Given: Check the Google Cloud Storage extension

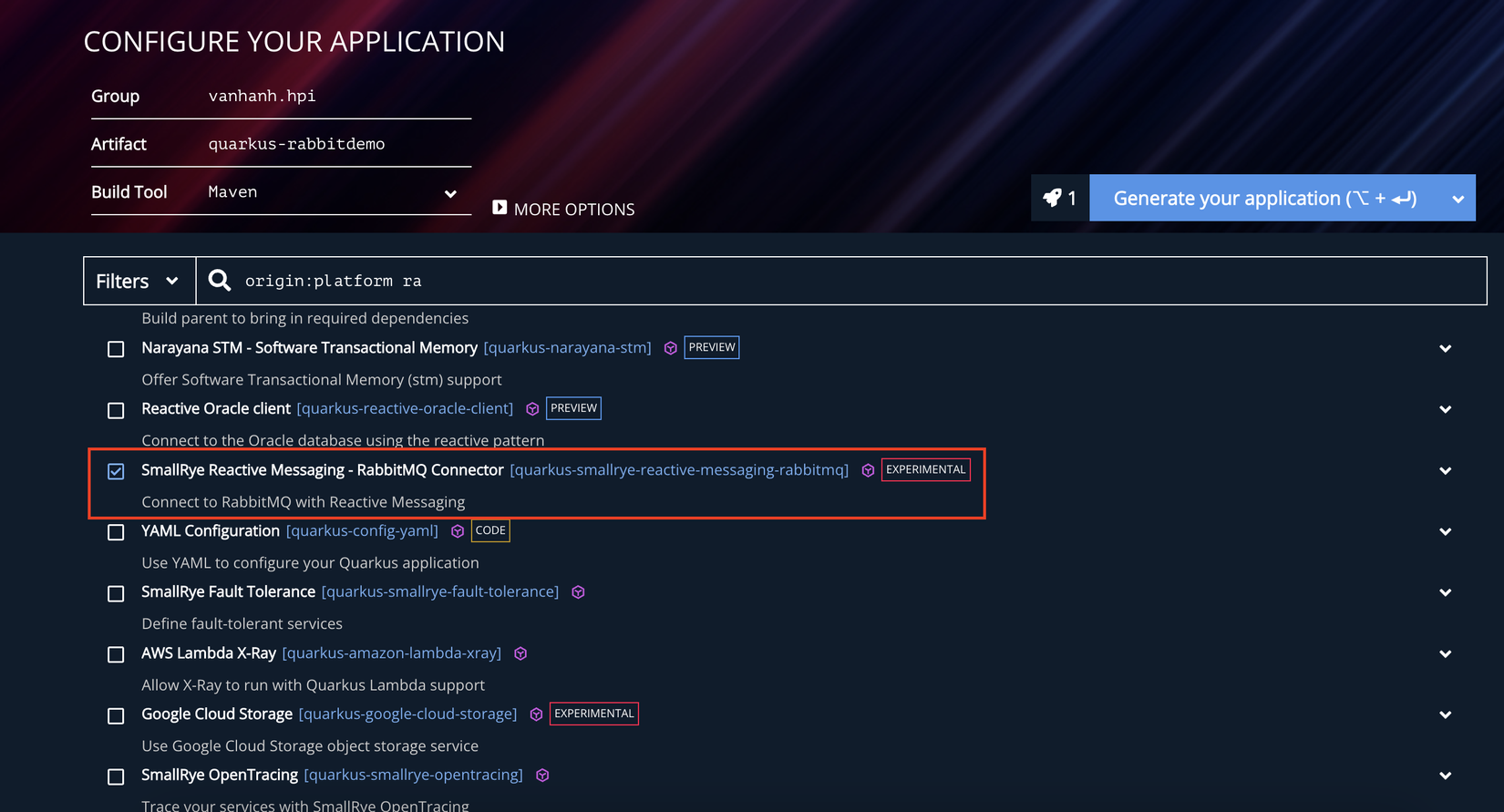Looking at the screenshot, I should tap(116, 715).
